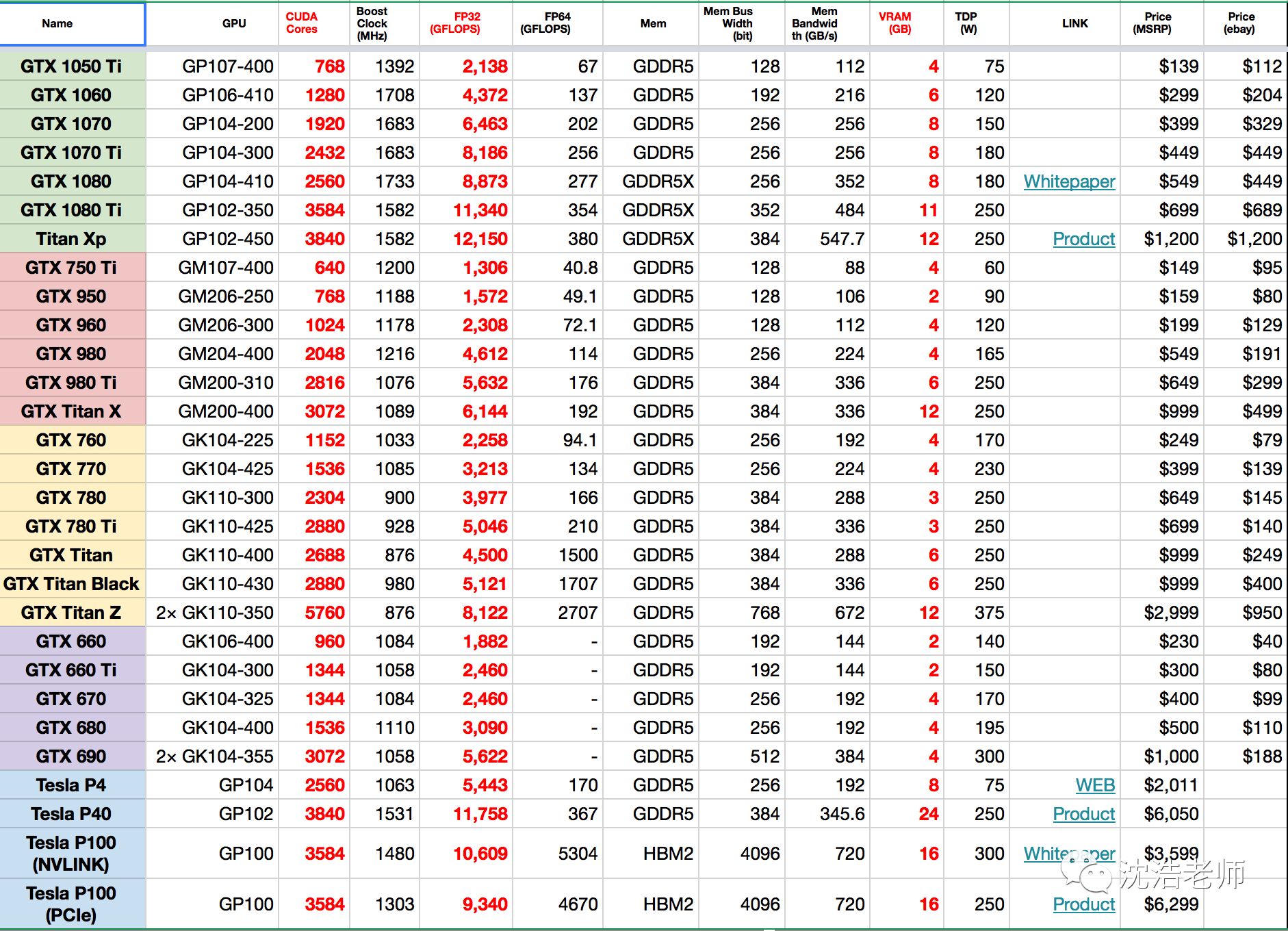Open the Titan Xp Product link

[x=1084, y=239]
